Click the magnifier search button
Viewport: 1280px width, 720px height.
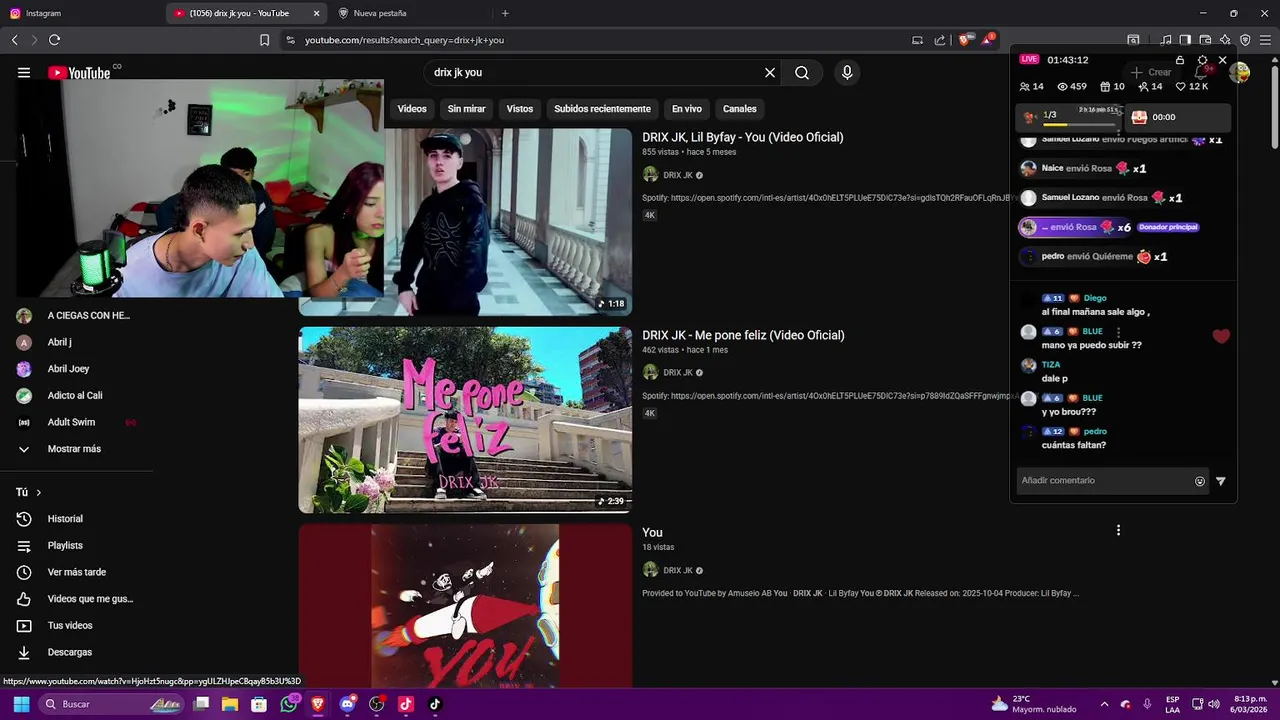coord(802,72)
